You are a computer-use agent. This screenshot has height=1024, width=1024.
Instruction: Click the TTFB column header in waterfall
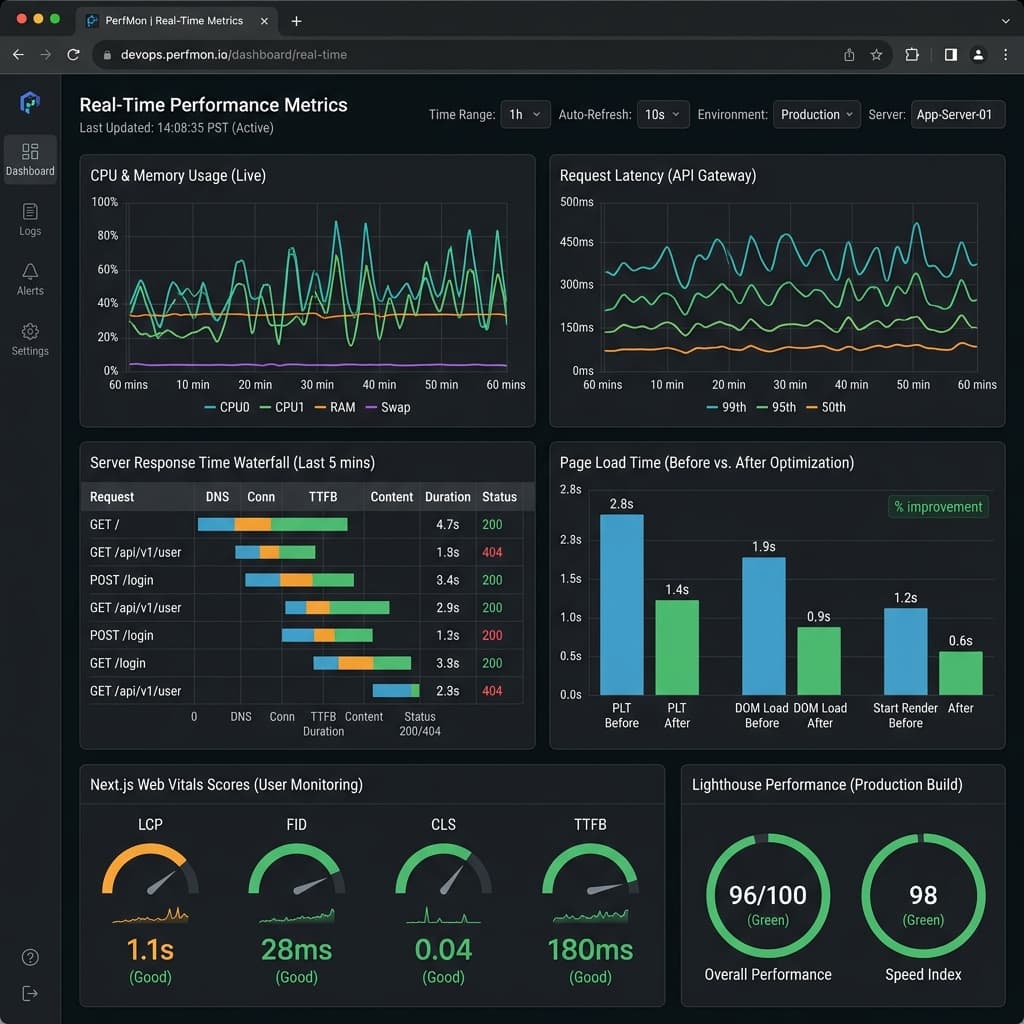tap(323, 496)
